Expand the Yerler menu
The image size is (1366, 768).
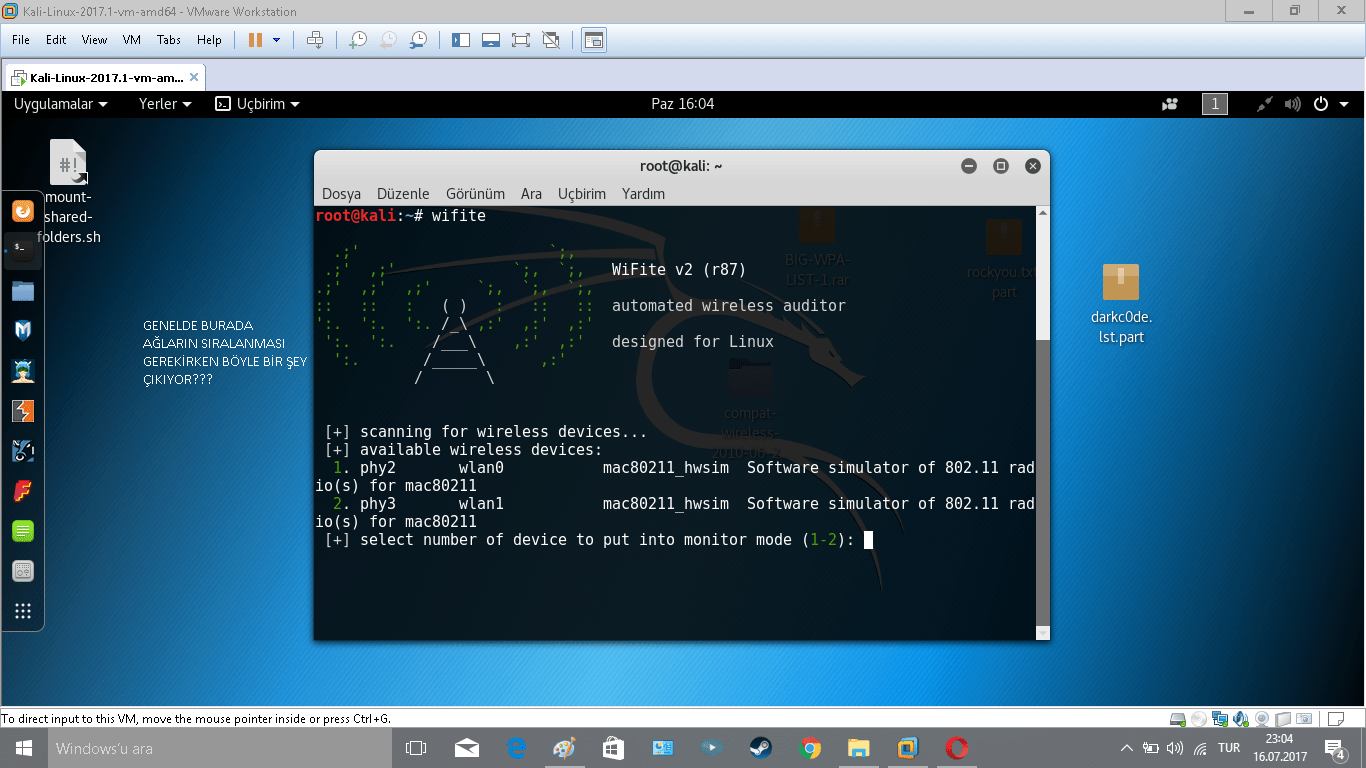[165, 104]
